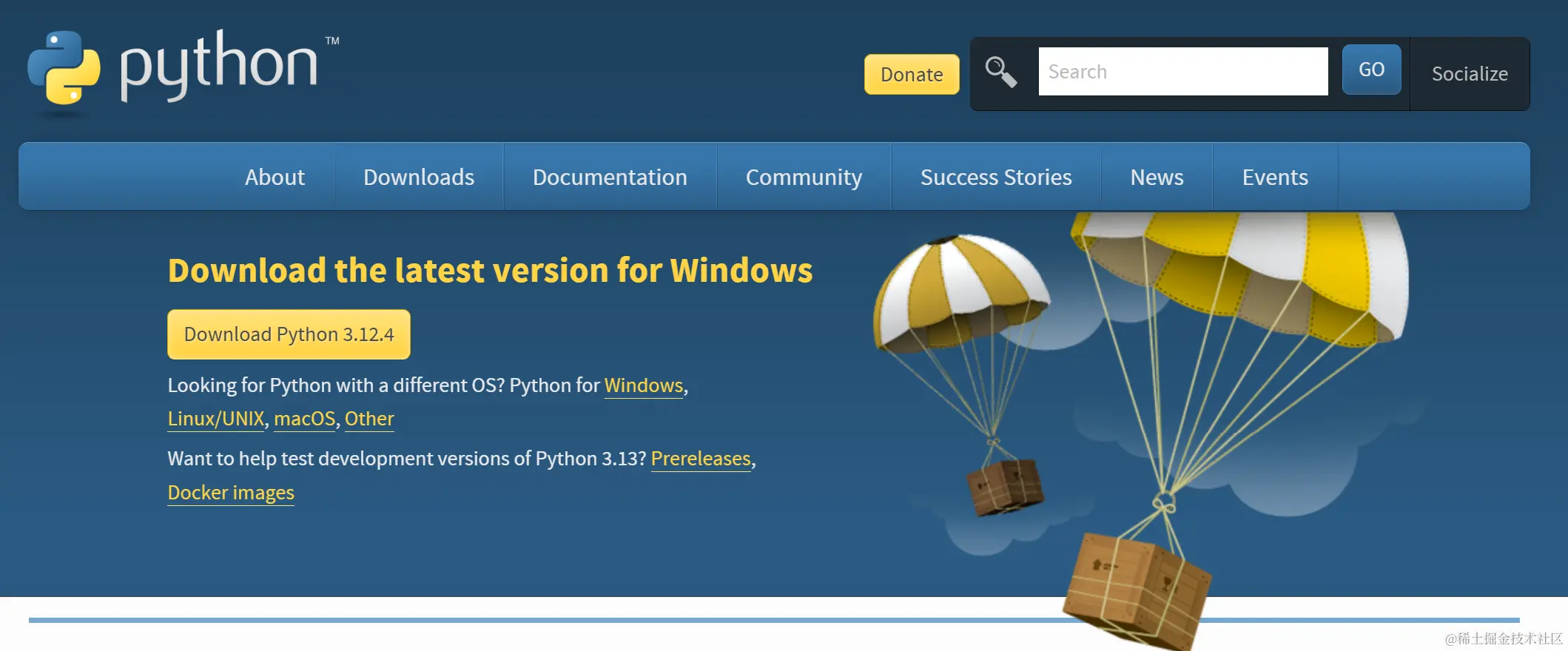Click the Donate button

click(912, 74)
